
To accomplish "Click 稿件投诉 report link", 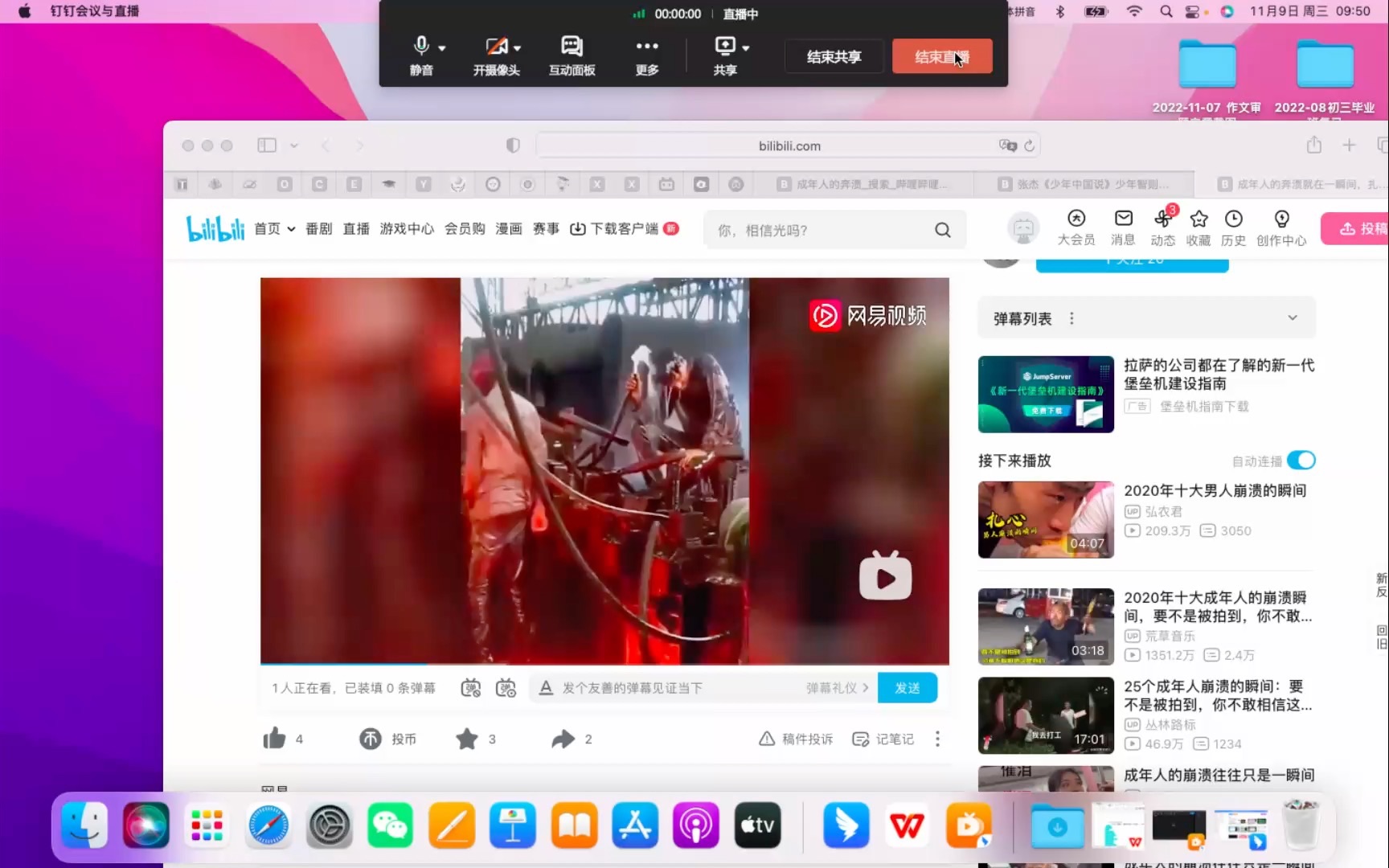I will click(796, 739).
